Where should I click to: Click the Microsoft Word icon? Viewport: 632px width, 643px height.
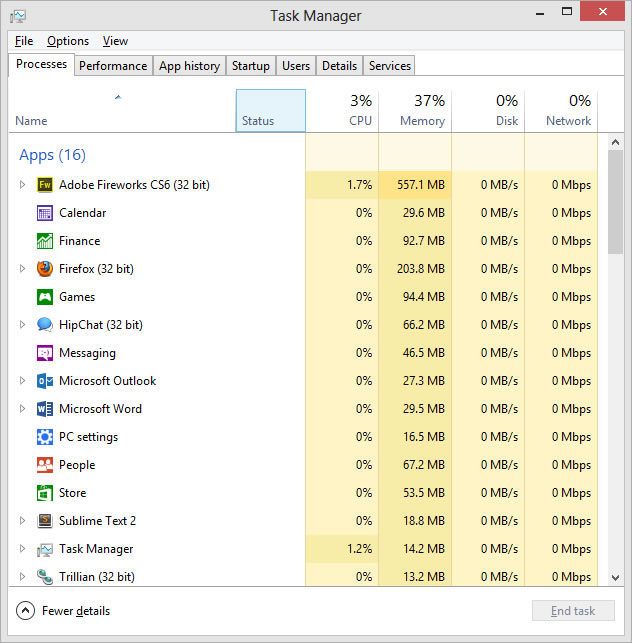click(45, 409)
